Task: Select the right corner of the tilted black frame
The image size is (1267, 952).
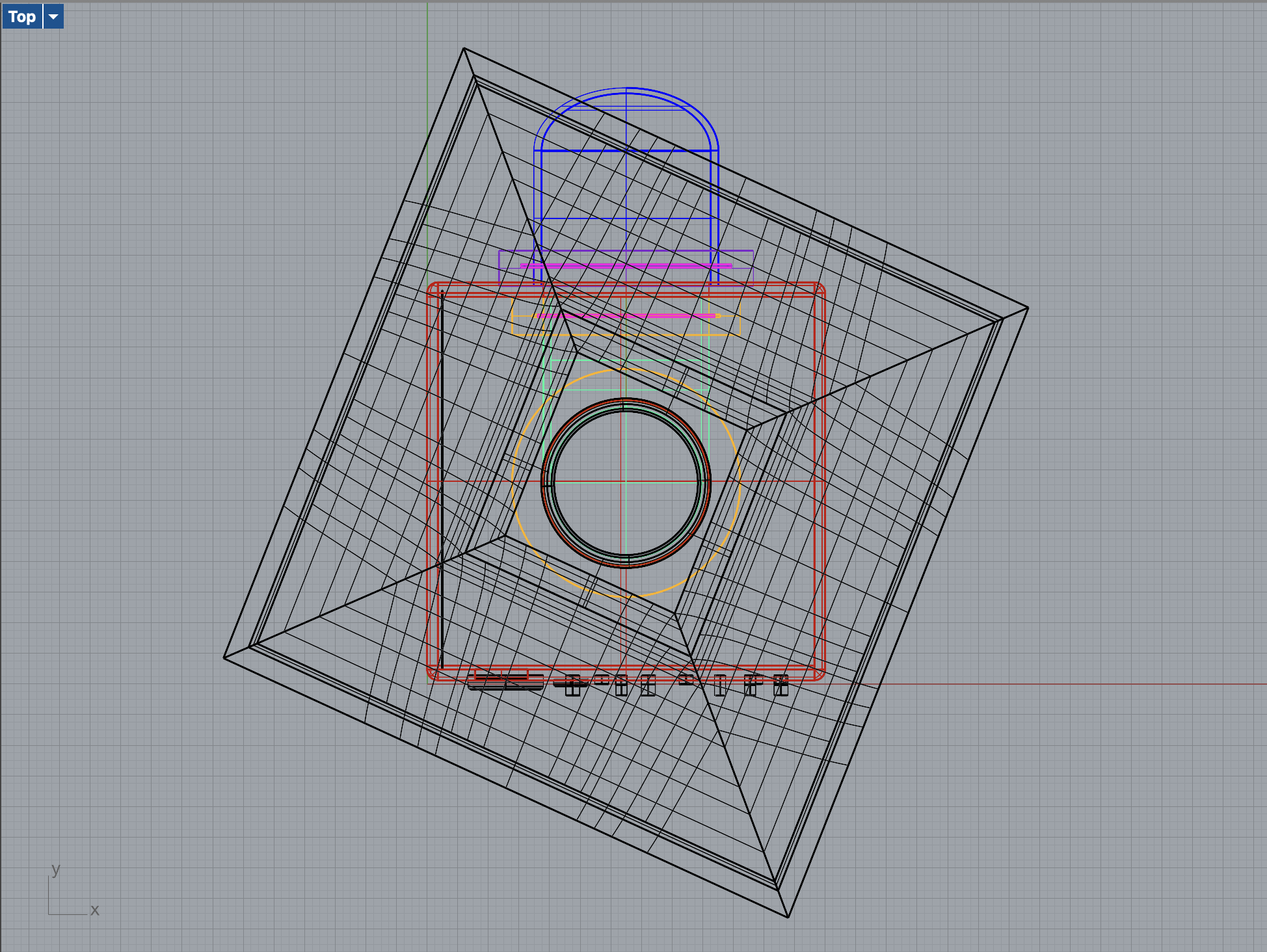Action: tap(1028, 308)
